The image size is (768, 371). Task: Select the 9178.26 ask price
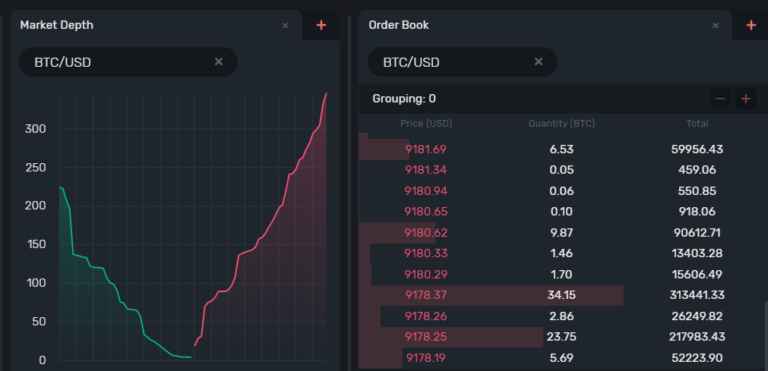click(x=426, y=316)
